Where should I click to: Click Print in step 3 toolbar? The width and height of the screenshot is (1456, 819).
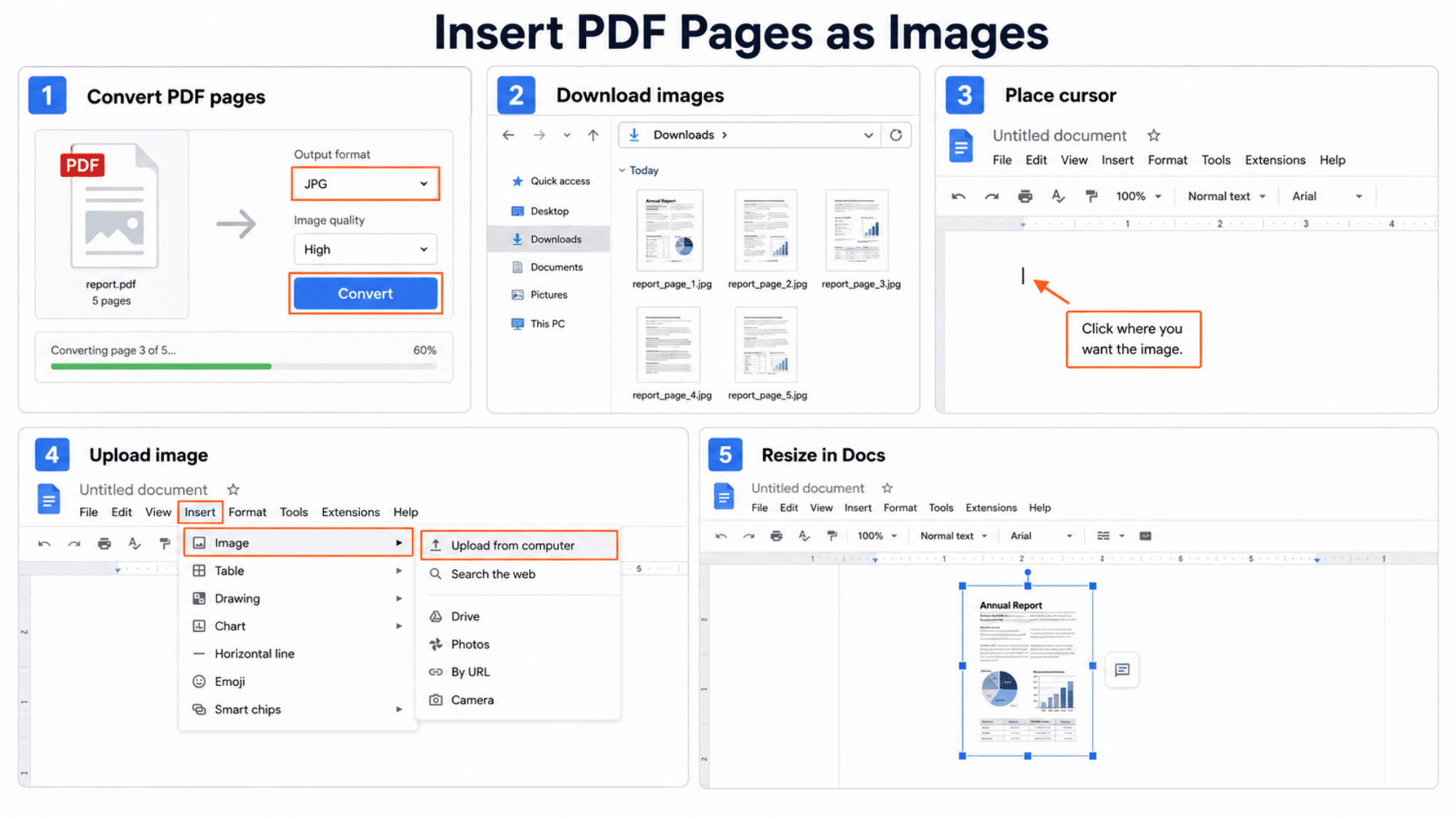coord(1025,197)
